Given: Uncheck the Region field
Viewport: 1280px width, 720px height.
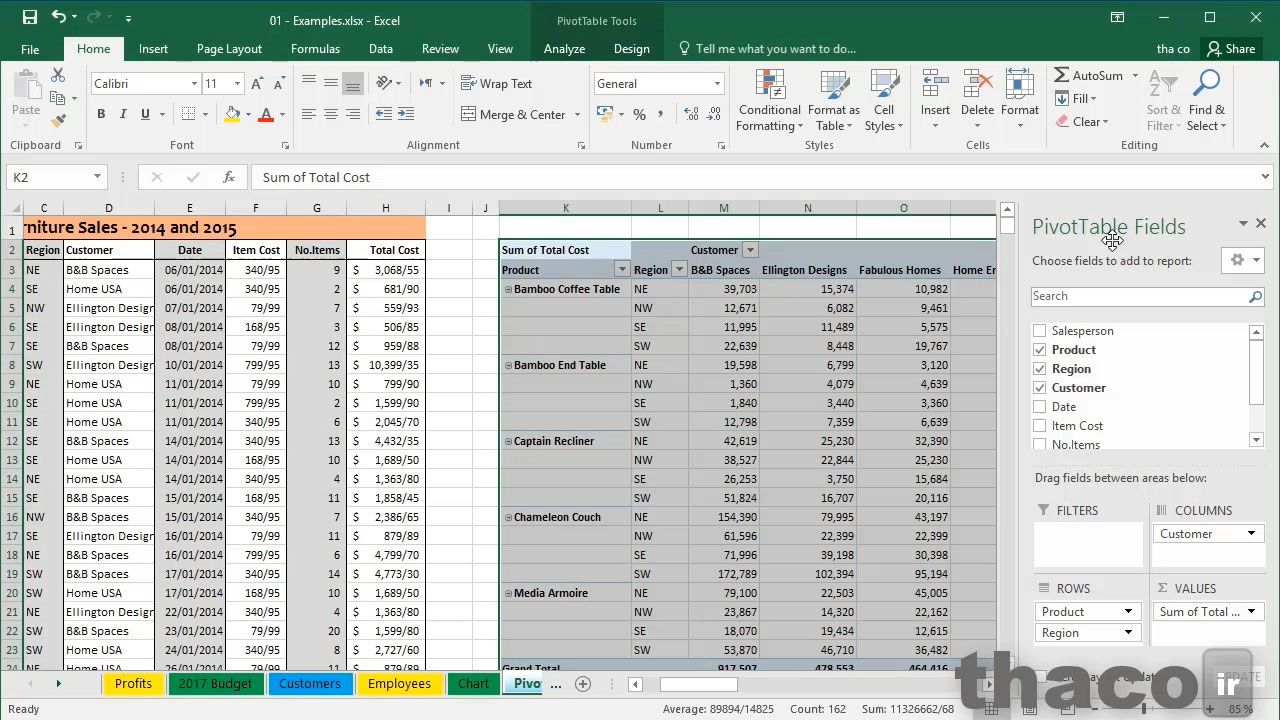Looking at the screenshot, I should (1040, 369).
